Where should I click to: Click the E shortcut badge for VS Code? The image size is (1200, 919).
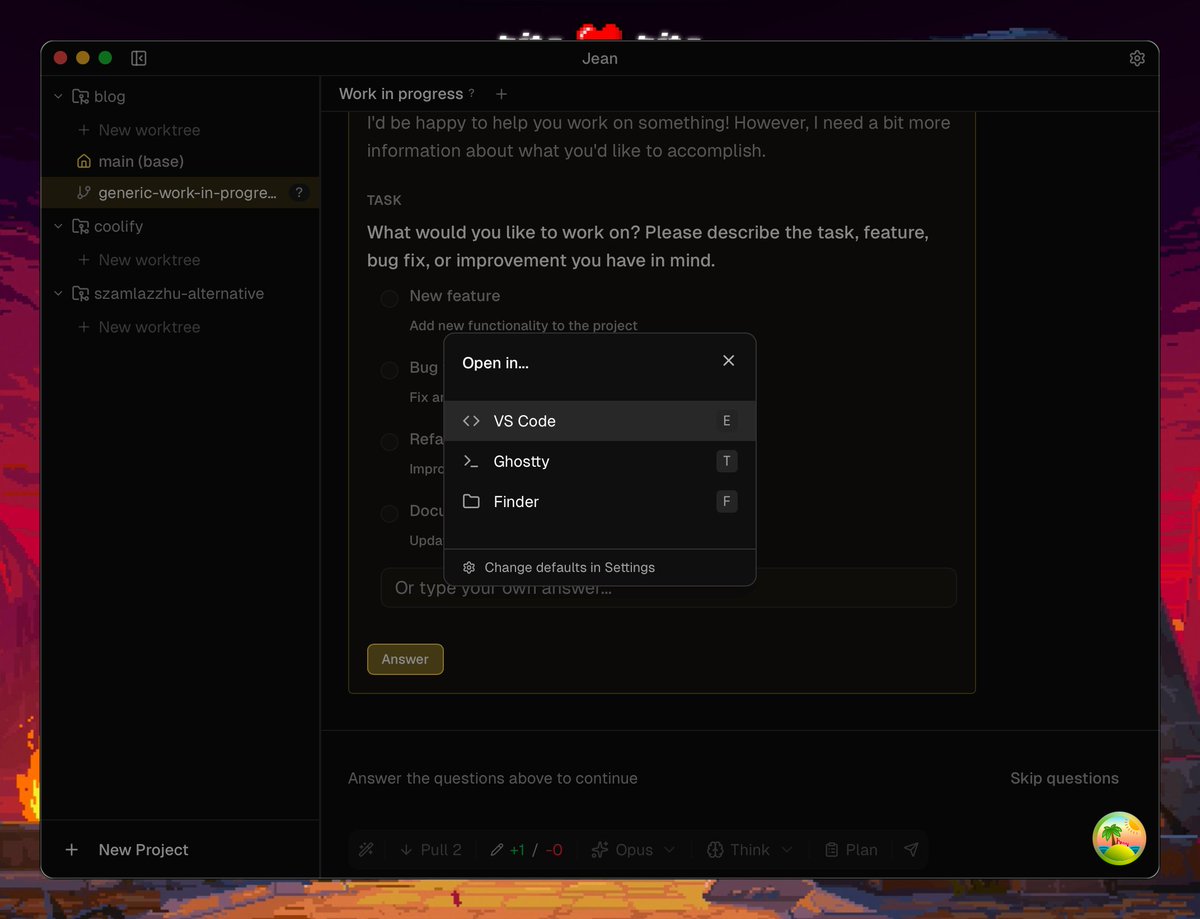(x=727, y=421)
